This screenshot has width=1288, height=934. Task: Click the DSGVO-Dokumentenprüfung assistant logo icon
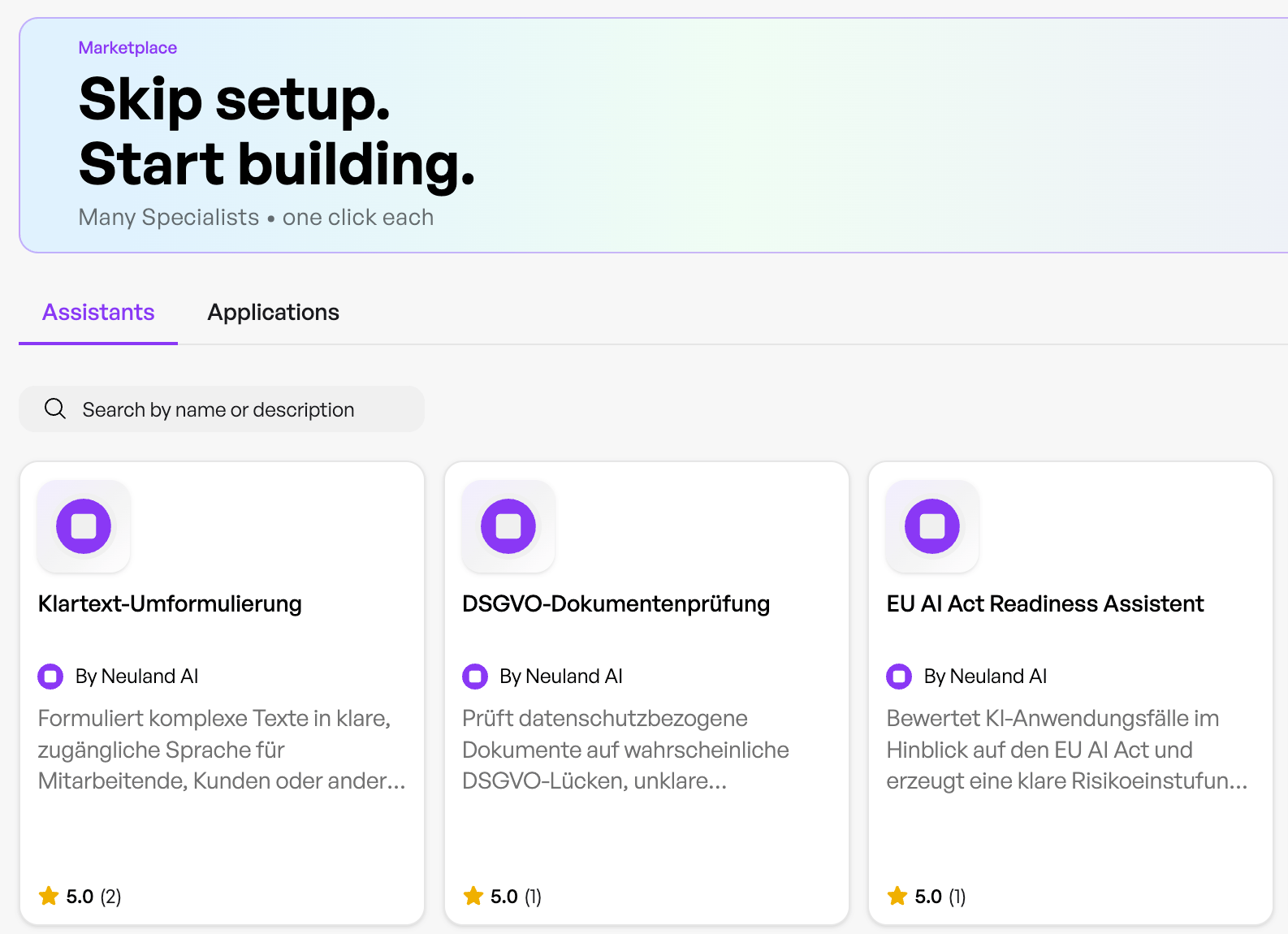click(508, 526)
